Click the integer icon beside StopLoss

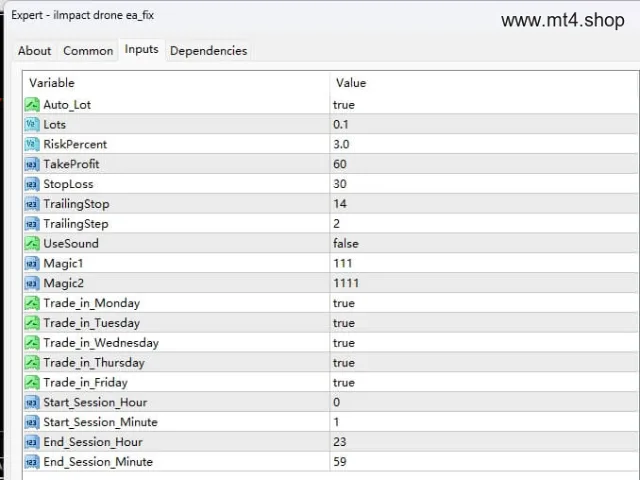(x=32, y=184)
